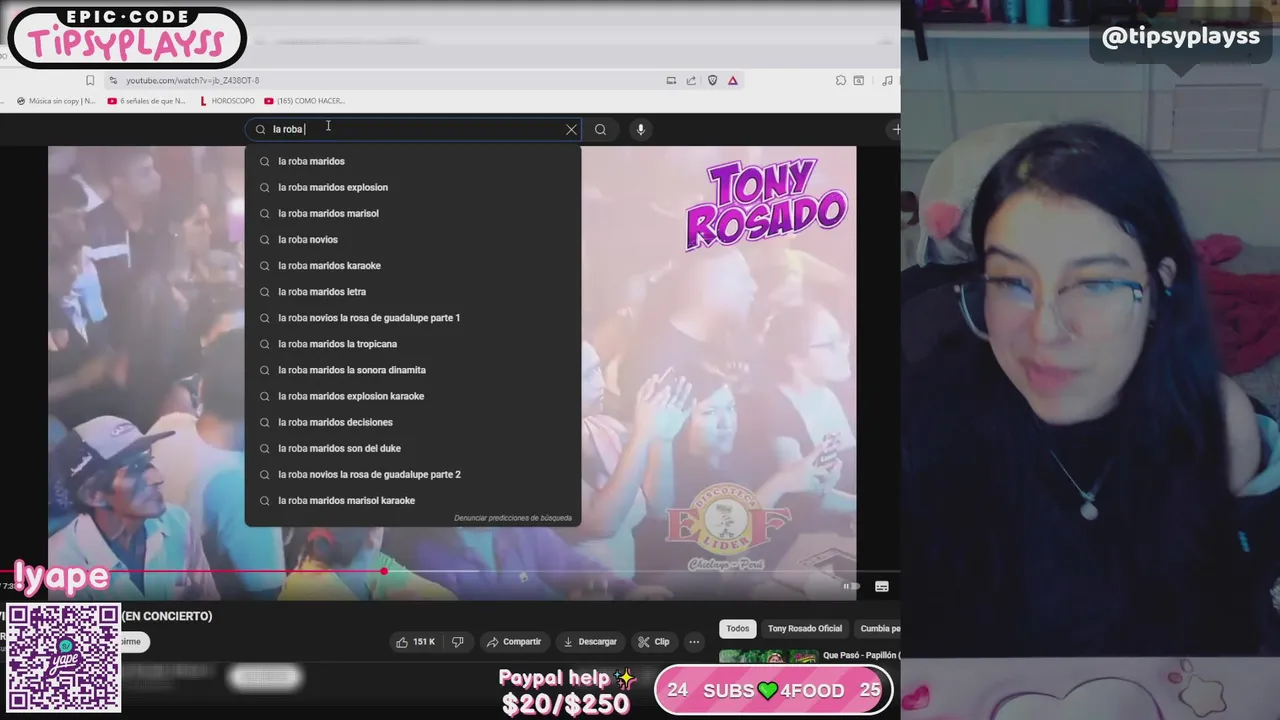1280x720 pixels.
Task: Choose 'la roba maridos karaoke' suggestion
Action: point(412,265)
